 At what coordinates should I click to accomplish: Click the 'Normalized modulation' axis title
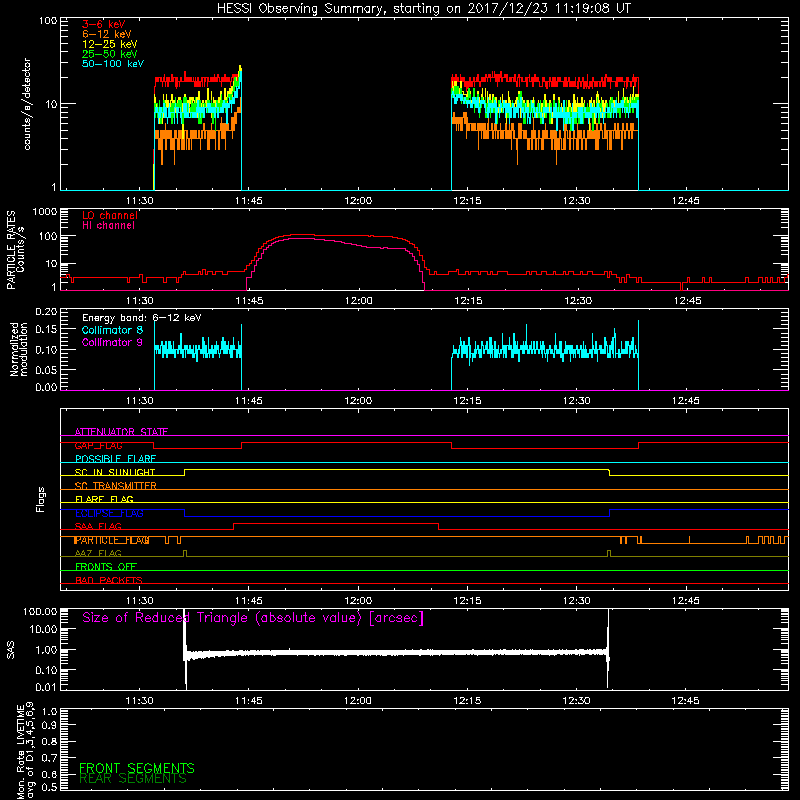point(19,349)
